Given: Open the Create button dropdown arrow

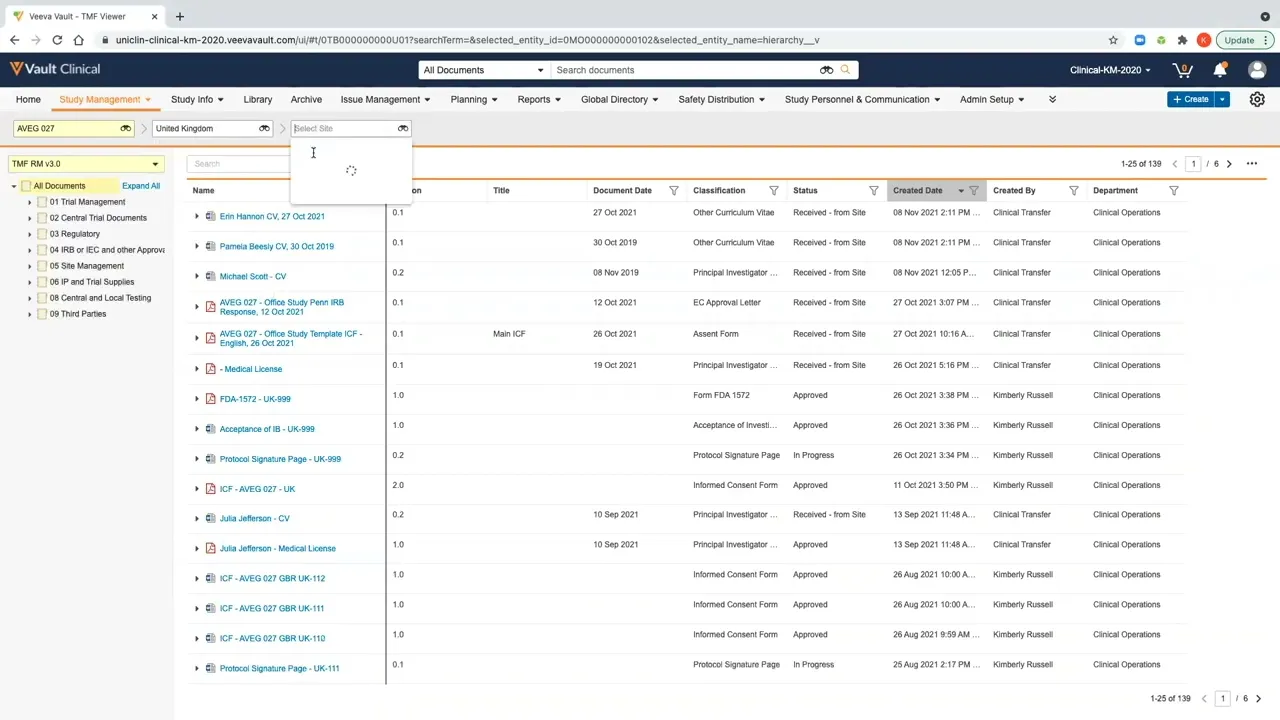Looking at the screenshot, I should [x=1222, y=99].
